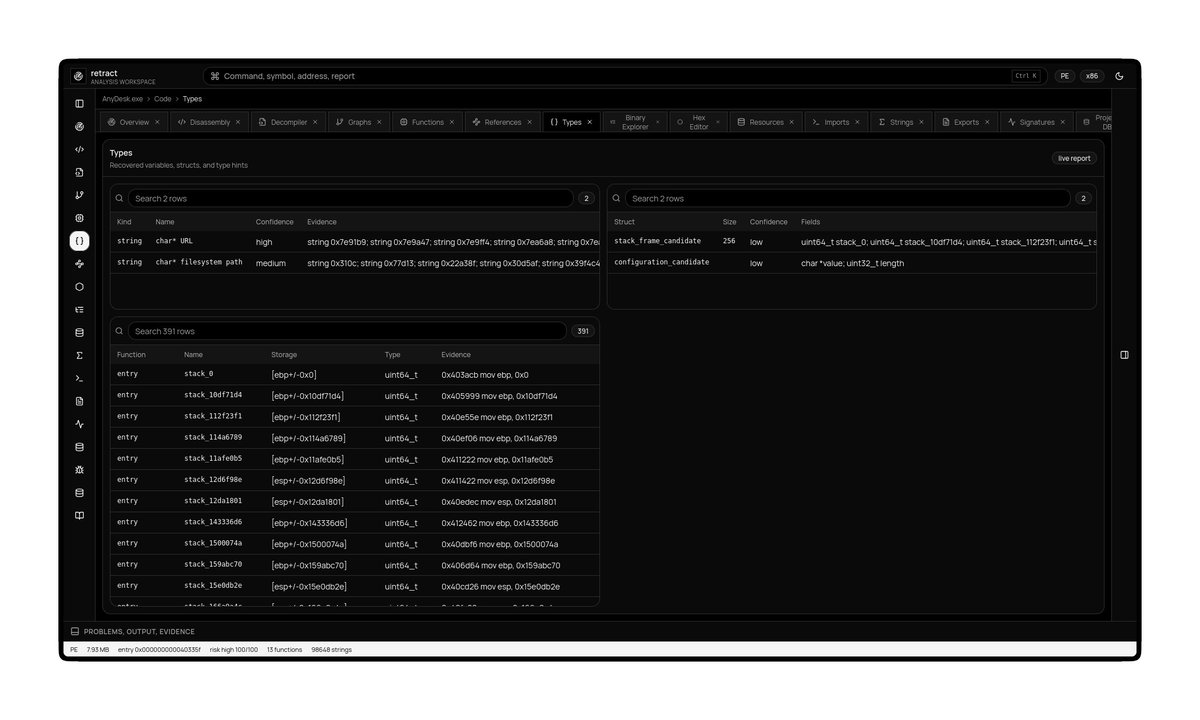Click the tree-list icon in the sidebar
The height and width of the screenshot is (720, 1200).
pyautogui.click(x=79, y=310)
